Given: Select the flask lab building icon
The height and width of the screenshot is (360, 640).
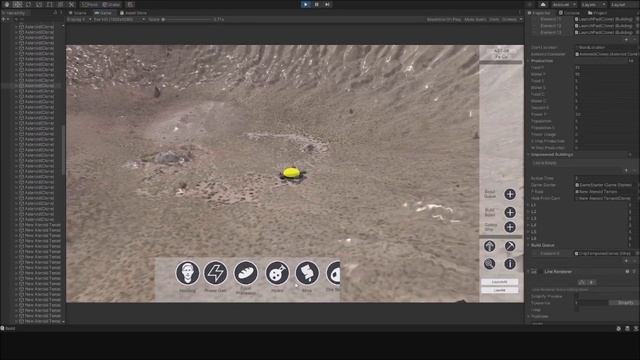Looking at the screenshot, I should (277, 273).
